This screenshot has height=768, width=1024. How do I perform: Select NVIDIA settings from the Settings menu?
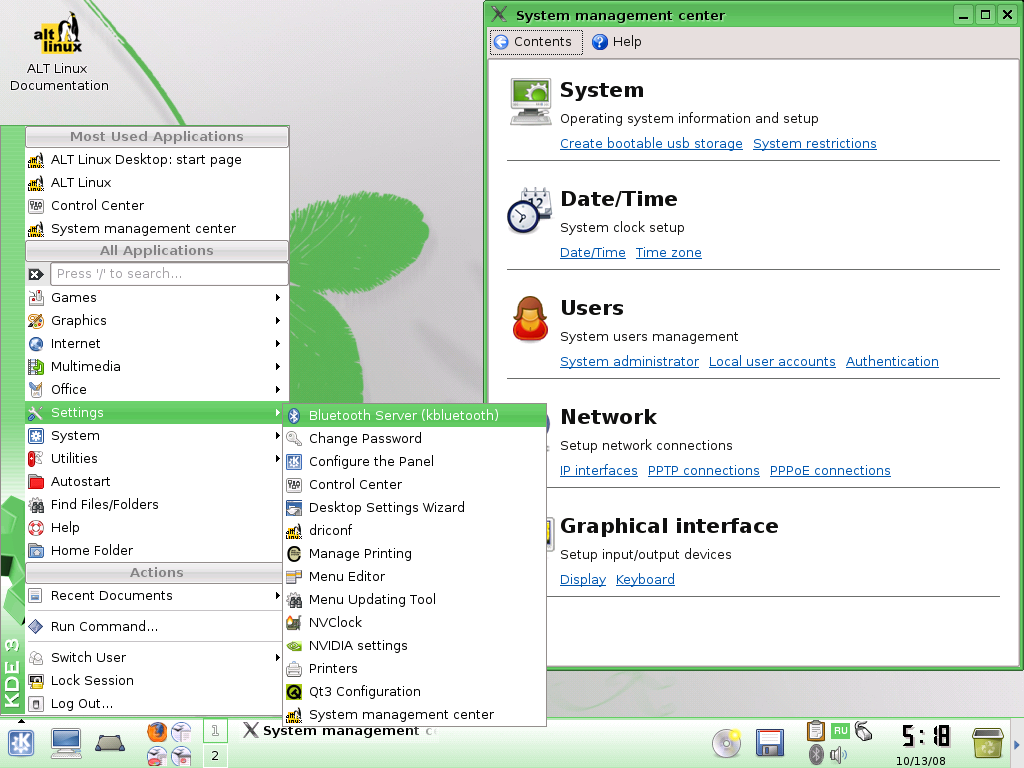(358, 645)
